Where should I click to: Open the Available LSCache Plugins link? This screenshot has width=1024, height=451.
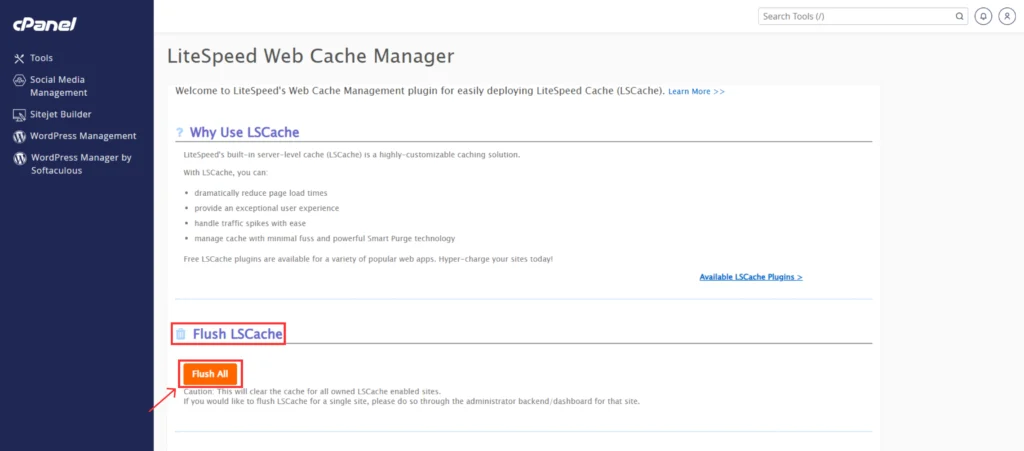[751, 277]
